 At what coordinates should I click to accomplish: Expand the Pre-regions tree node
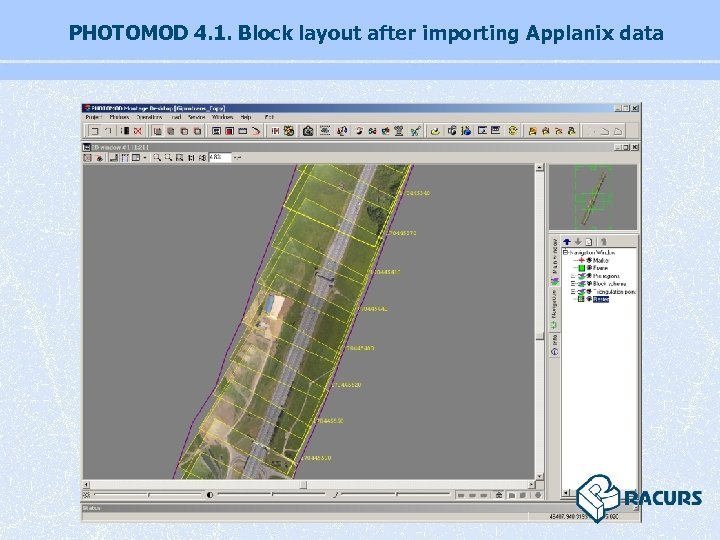[x=573, y=276]
